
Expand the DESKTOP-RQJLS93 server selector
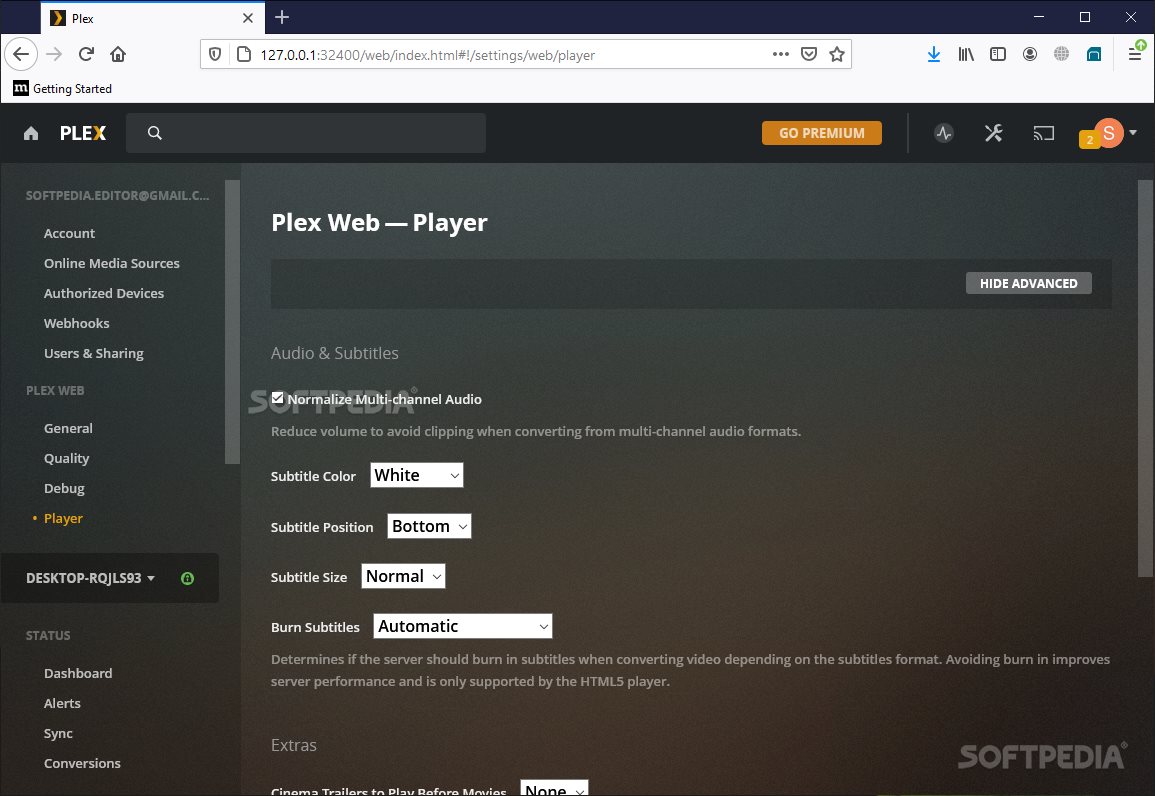coord(91,578)
